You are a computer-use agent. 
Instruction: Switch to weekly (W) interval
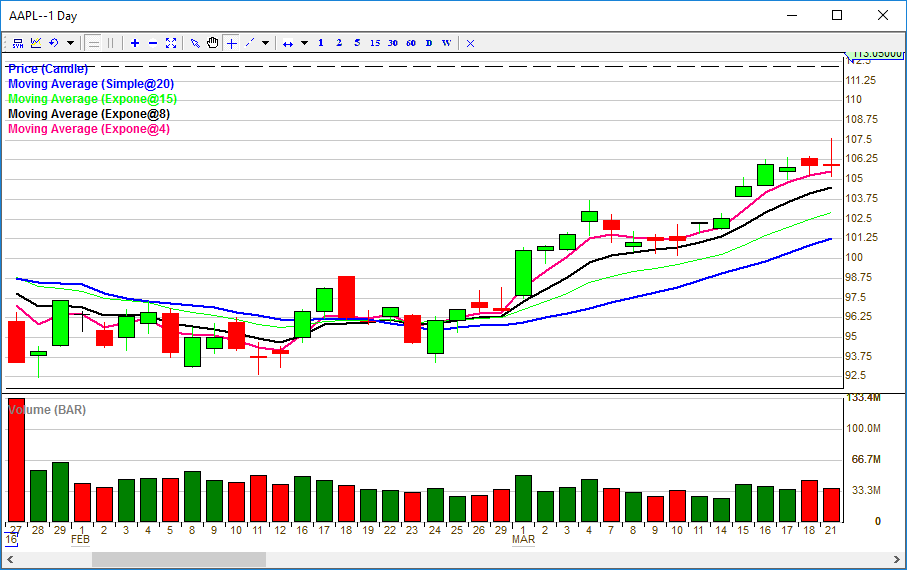click(447, 43)
